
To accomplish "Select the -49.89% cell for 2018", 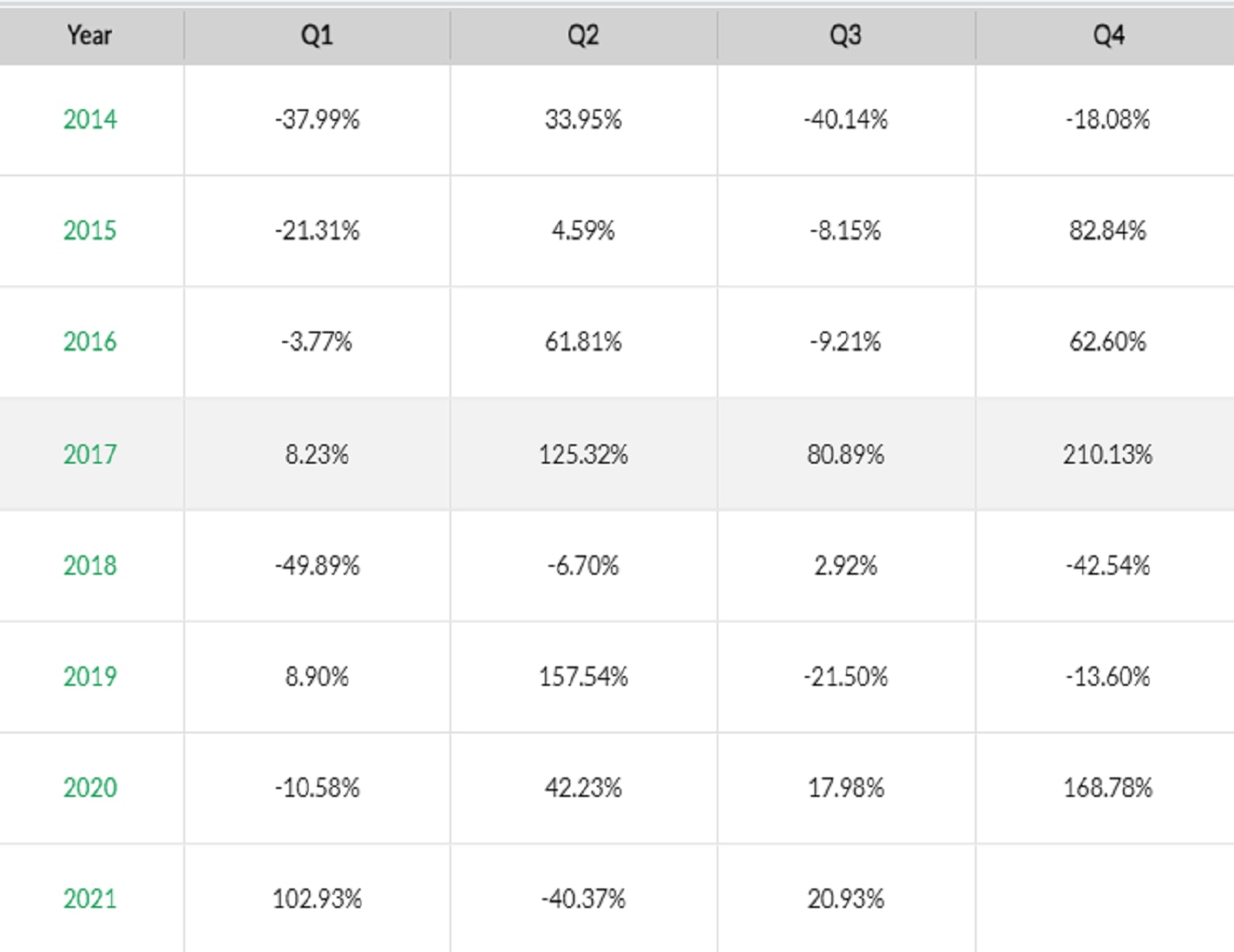I will click(x=316, y=565).
